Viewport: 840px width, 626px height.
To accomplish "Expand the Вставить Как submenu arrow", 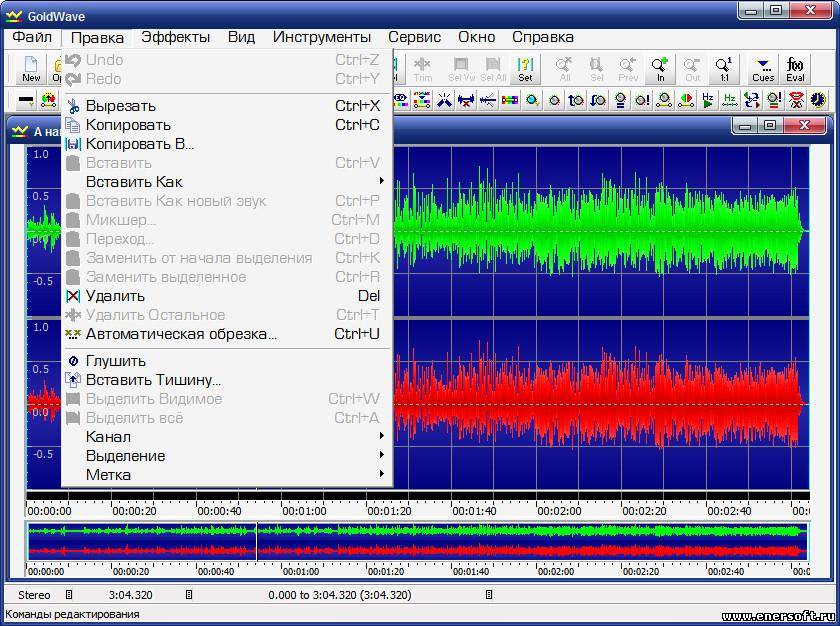I will tap(381, 181).
